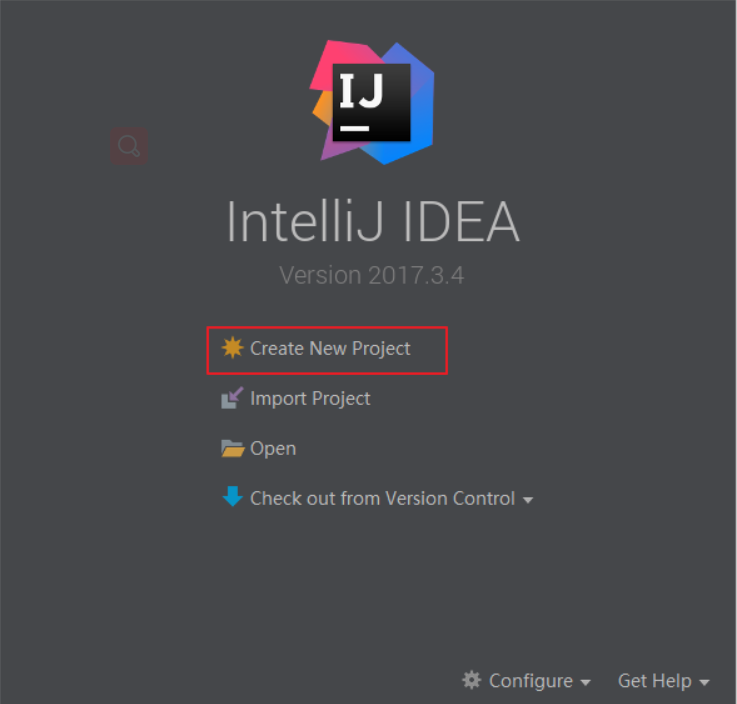737x704 pixels.
Task: Click the white IJ letters in the logo
Action: coord(361,91)
